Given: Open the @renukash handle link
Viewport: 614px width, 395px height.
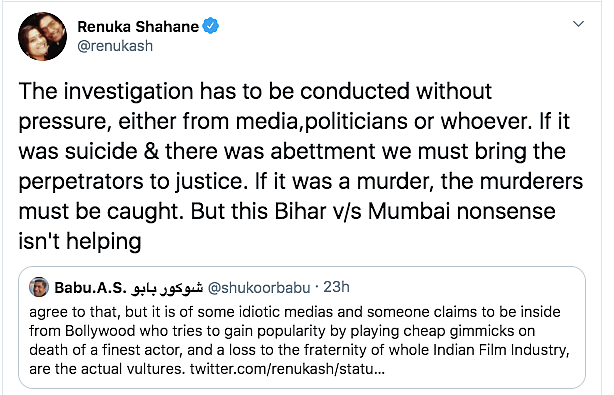Looking at the screenshot, I should click(115, 46).
